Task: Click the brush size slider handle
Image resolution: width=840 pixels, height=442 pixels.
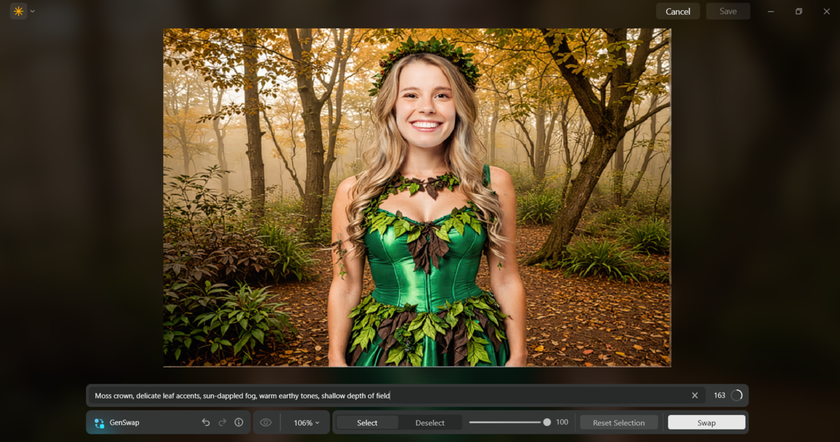Action: tap(547, 422)
